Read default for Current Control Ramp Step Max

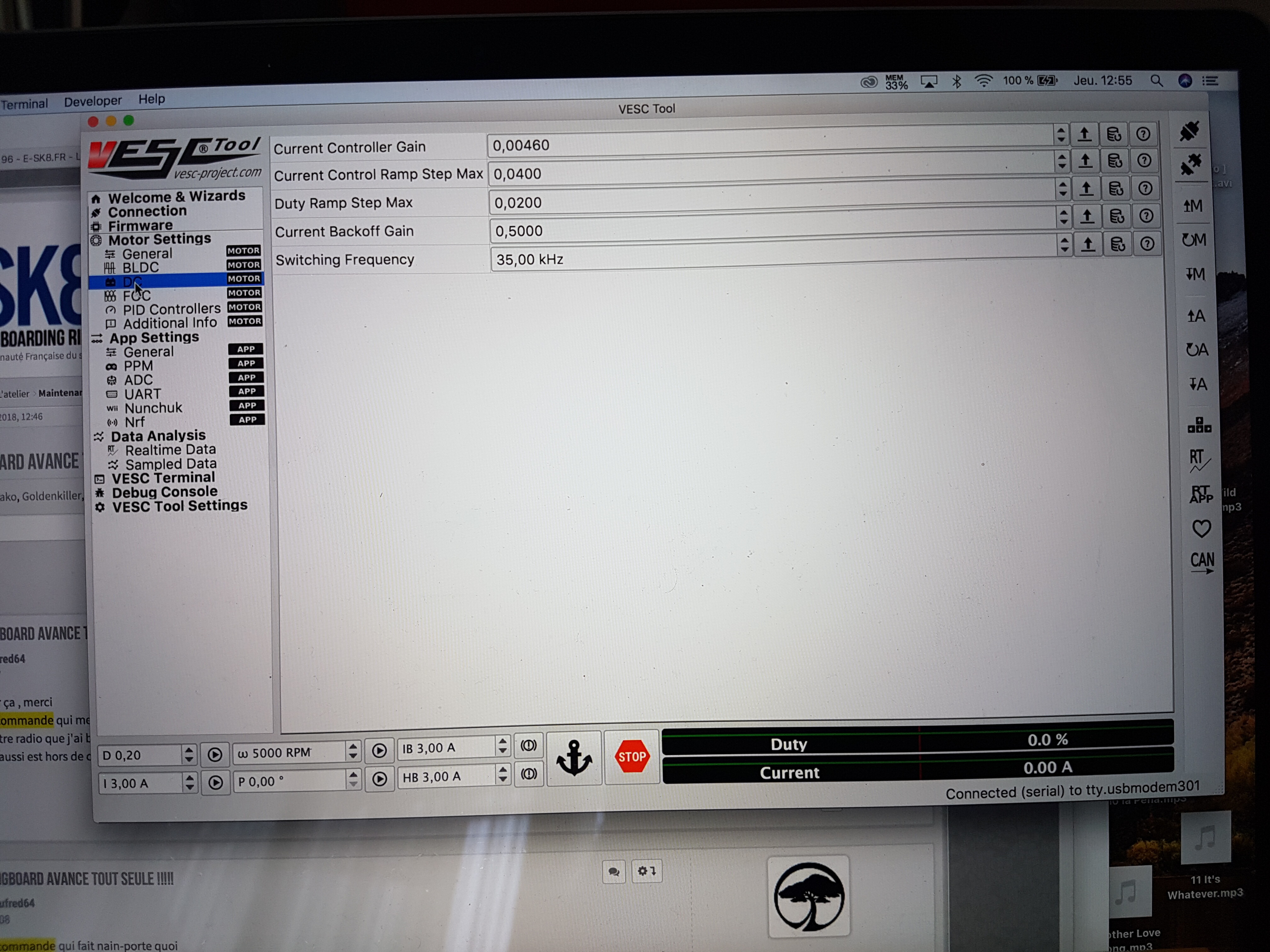(1114, 161)
